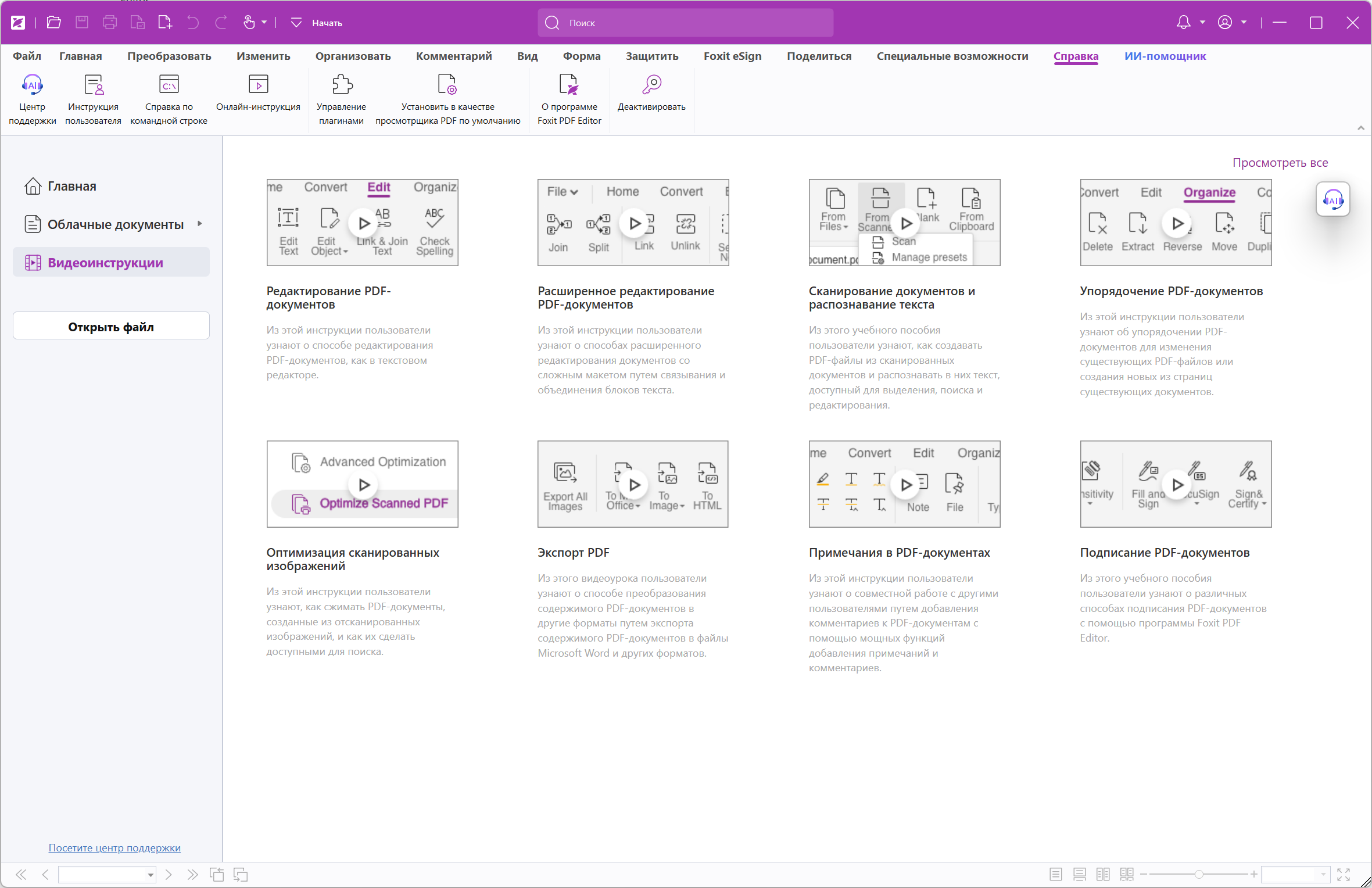Toggle single page view in status bar
This screenshot has width=1372, height=888.
point(1056,874)
